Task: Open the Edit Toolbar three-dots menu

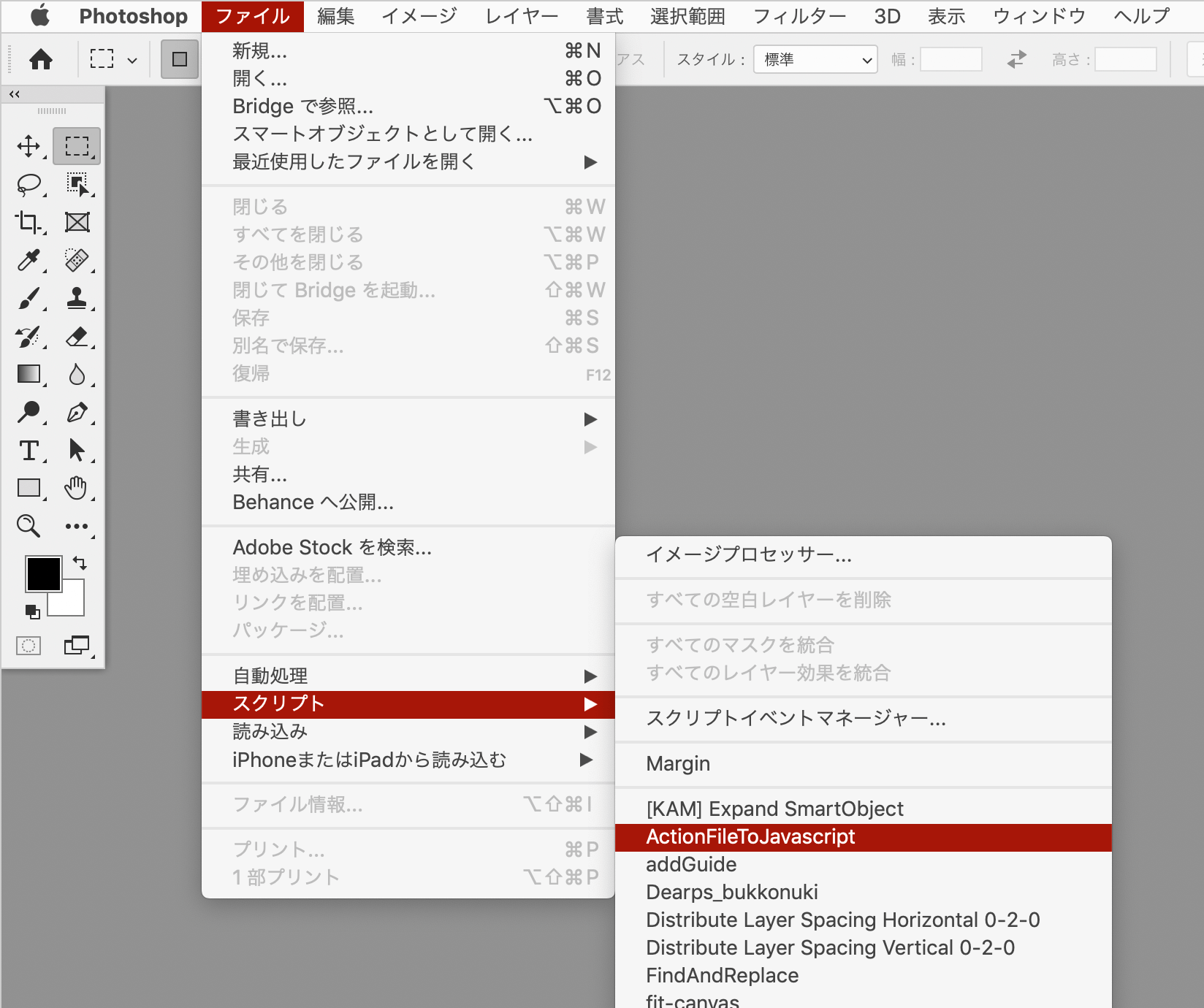Action: 77,526
